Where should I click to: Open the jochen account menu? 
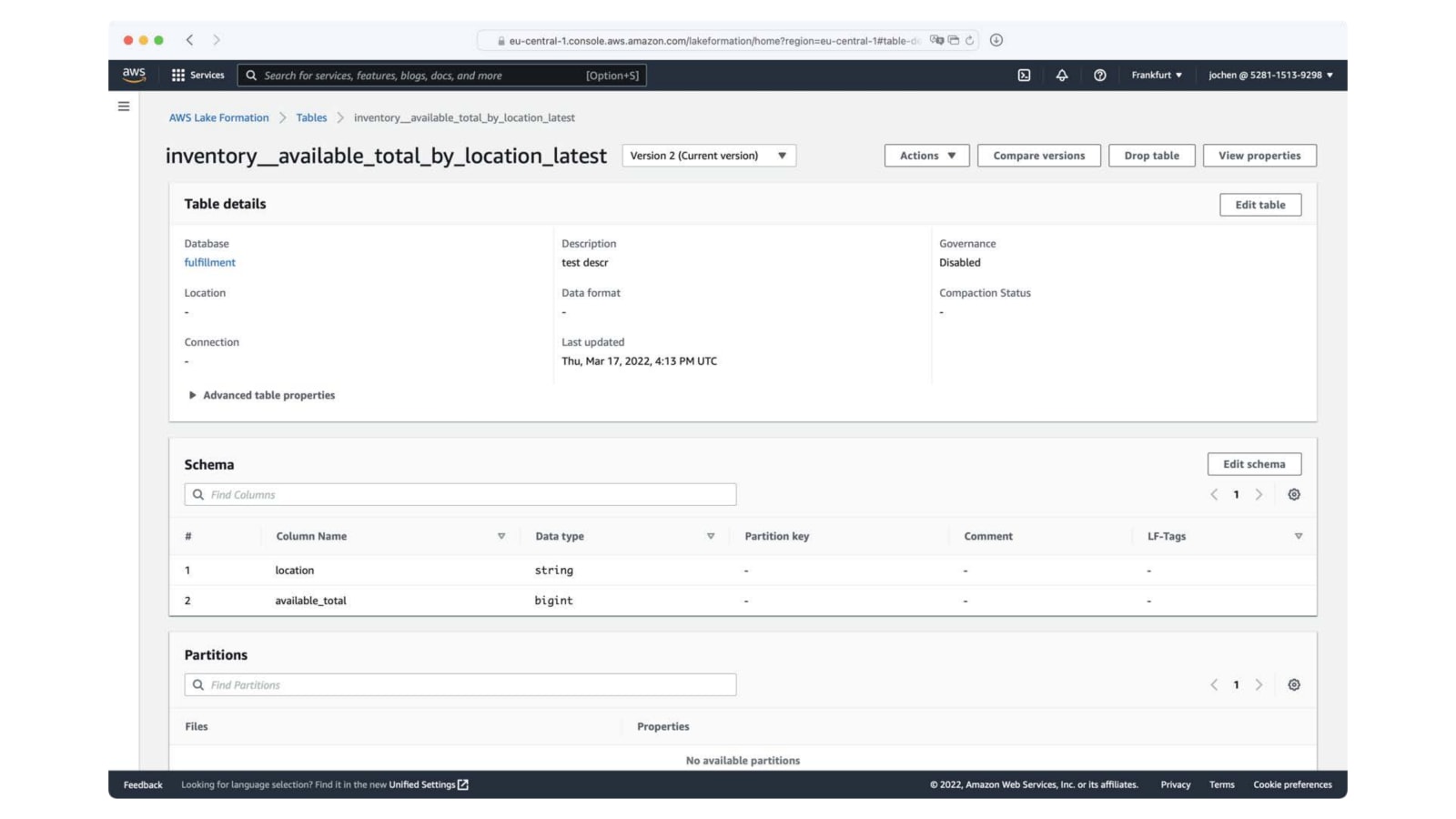point(1270,76)
